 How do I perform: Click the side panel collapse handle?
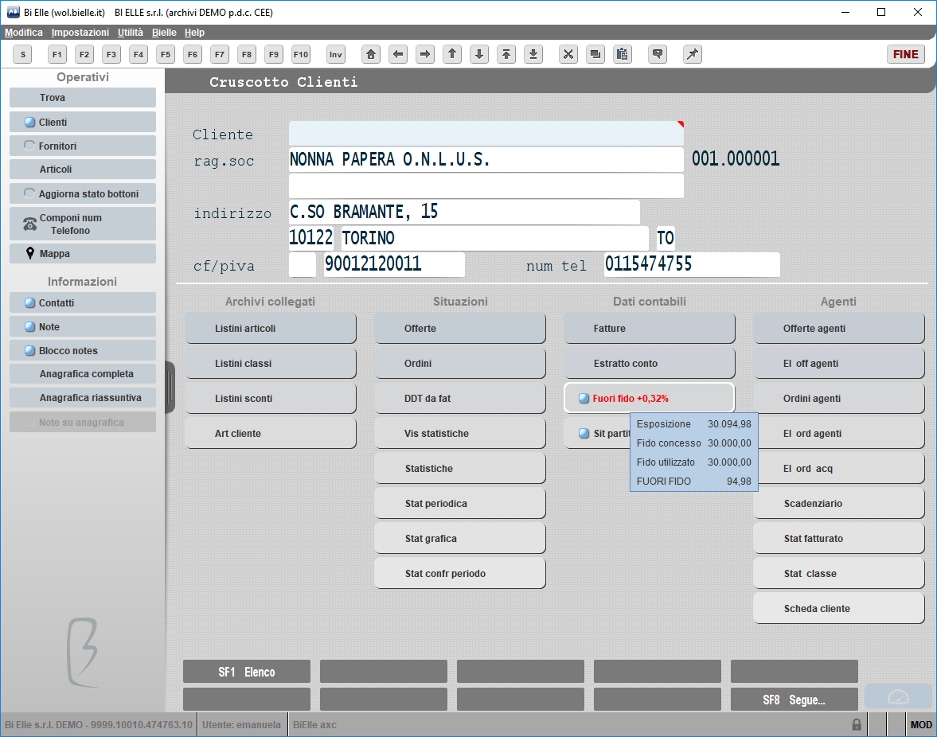pyautogui.click(x=170, y=387)
